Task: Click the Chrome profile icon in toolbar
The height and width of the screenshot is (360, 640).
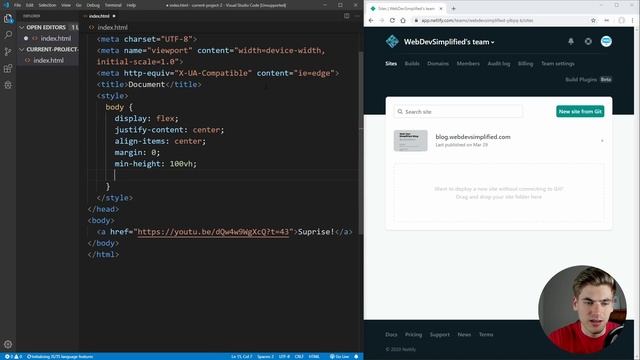Action: tap(621, 20)
